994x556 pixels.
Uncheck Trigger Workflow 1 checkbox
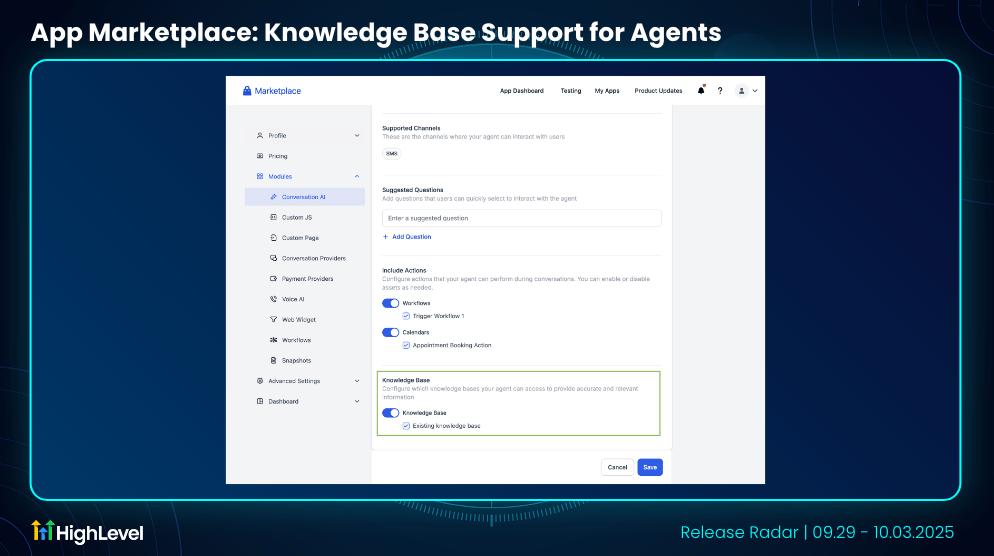coord(406,316)
